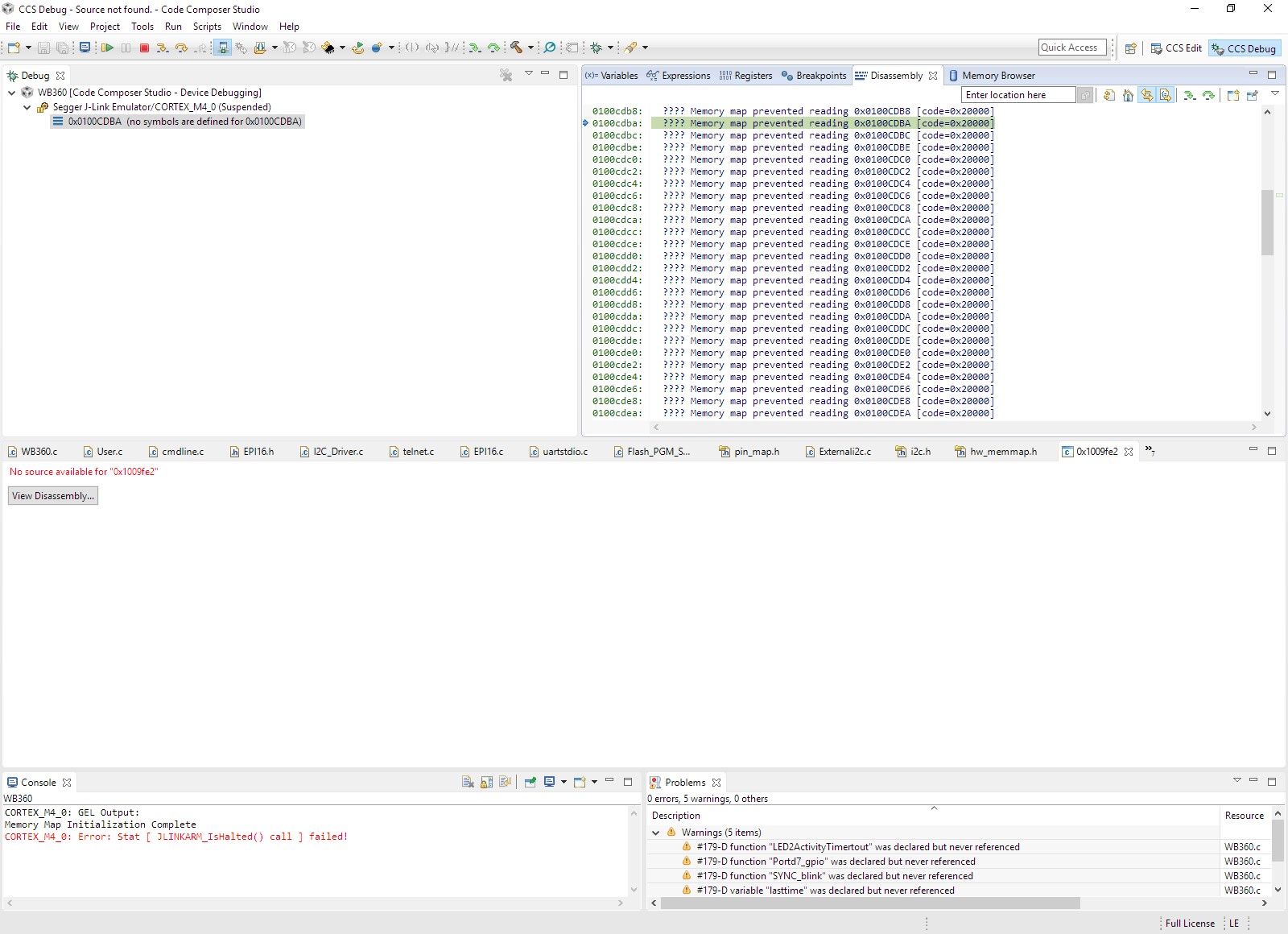Select the 0x0100CDBA stack frame
Image resolution: width=1288 pixels, height=934 pixels.
(177, 122)
